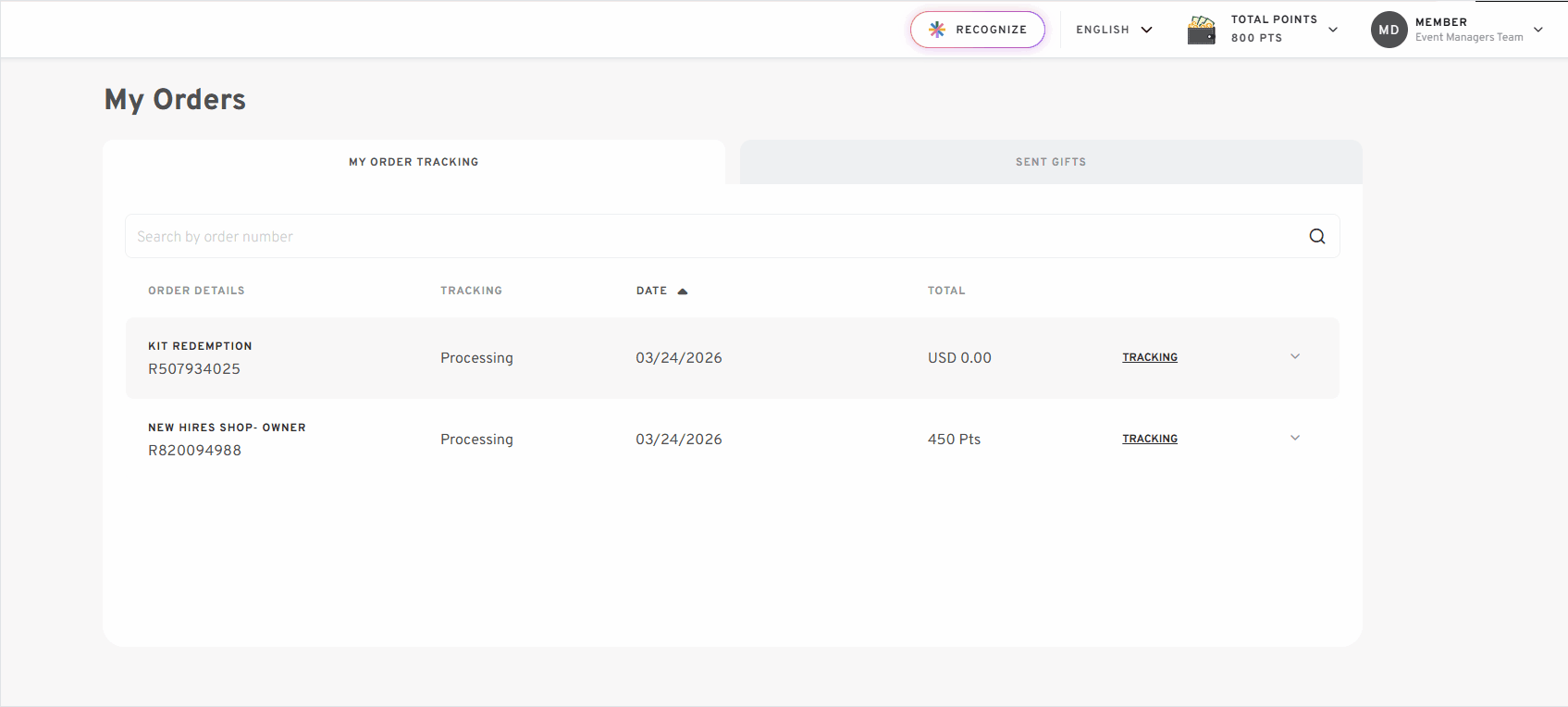This screenshot has height=707, width=1568.
Task: Click the points wallet icon
Action: (x=1202, y=30)
